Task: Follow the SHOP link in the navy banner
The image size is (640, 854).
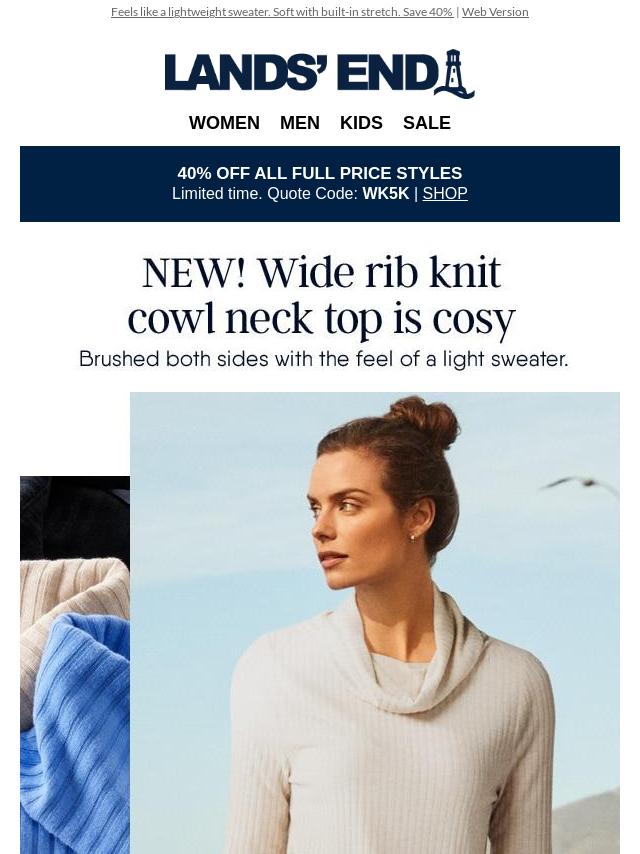Action: (445, 193)
